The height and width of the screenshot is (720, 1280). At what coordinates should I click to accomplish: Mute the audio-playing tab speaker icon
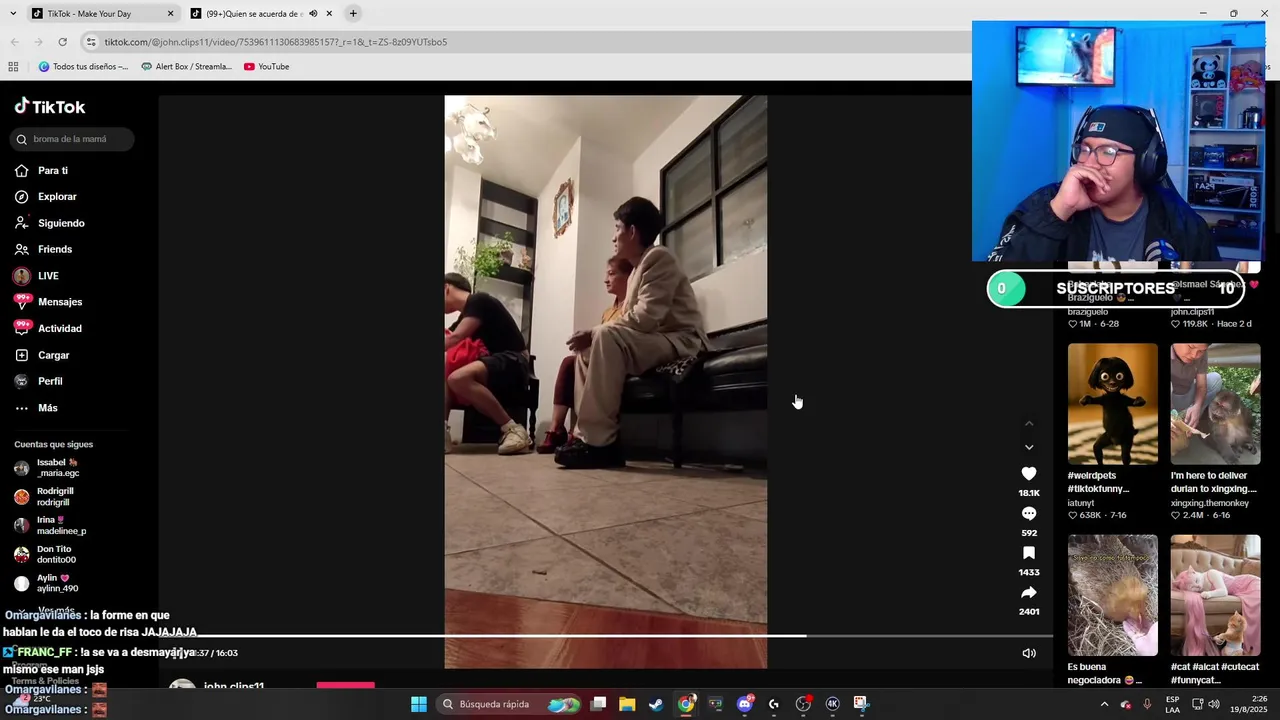coord(313,14)
